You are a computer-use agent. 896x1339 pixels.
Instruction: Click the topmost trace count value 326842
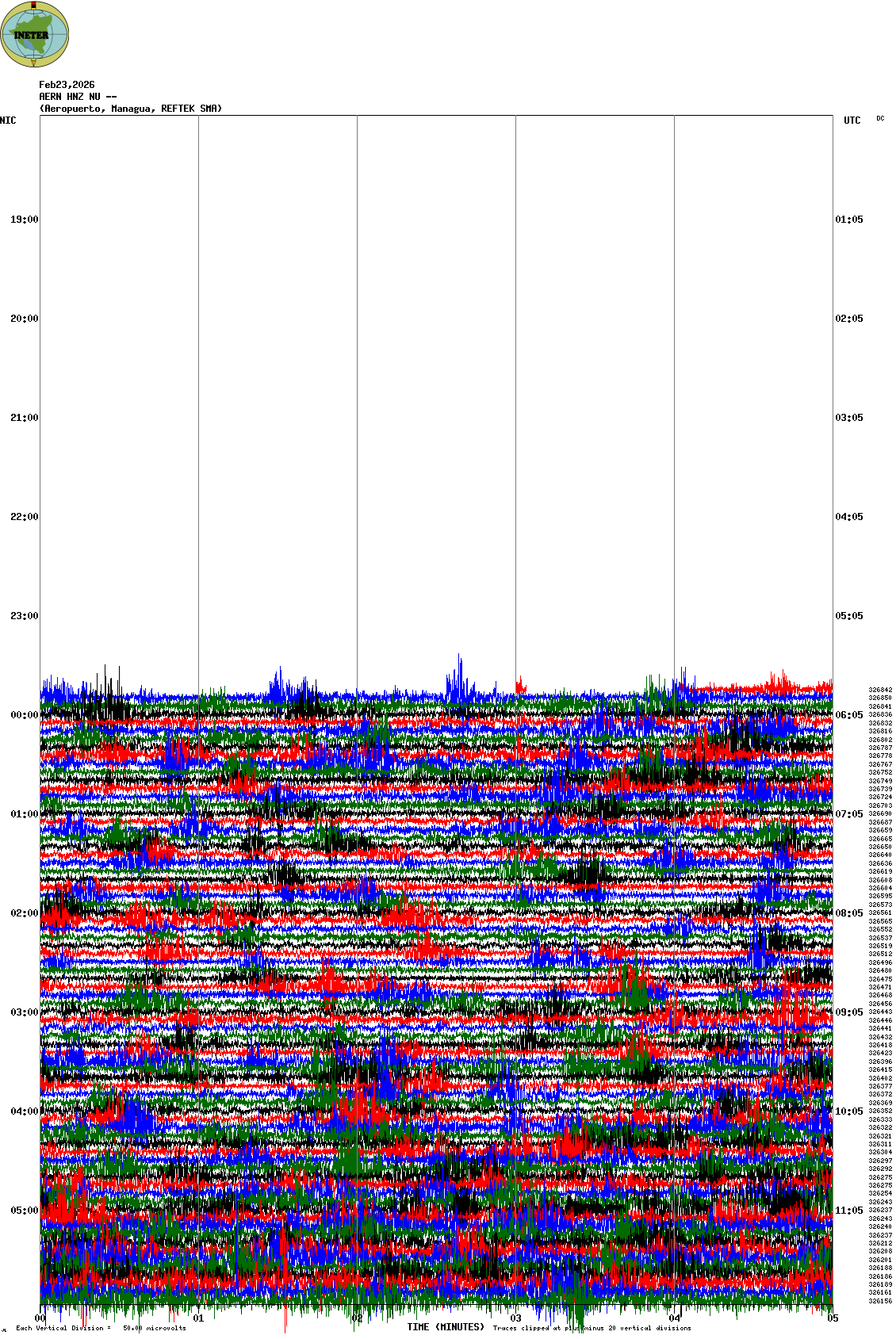pos(880,690)
